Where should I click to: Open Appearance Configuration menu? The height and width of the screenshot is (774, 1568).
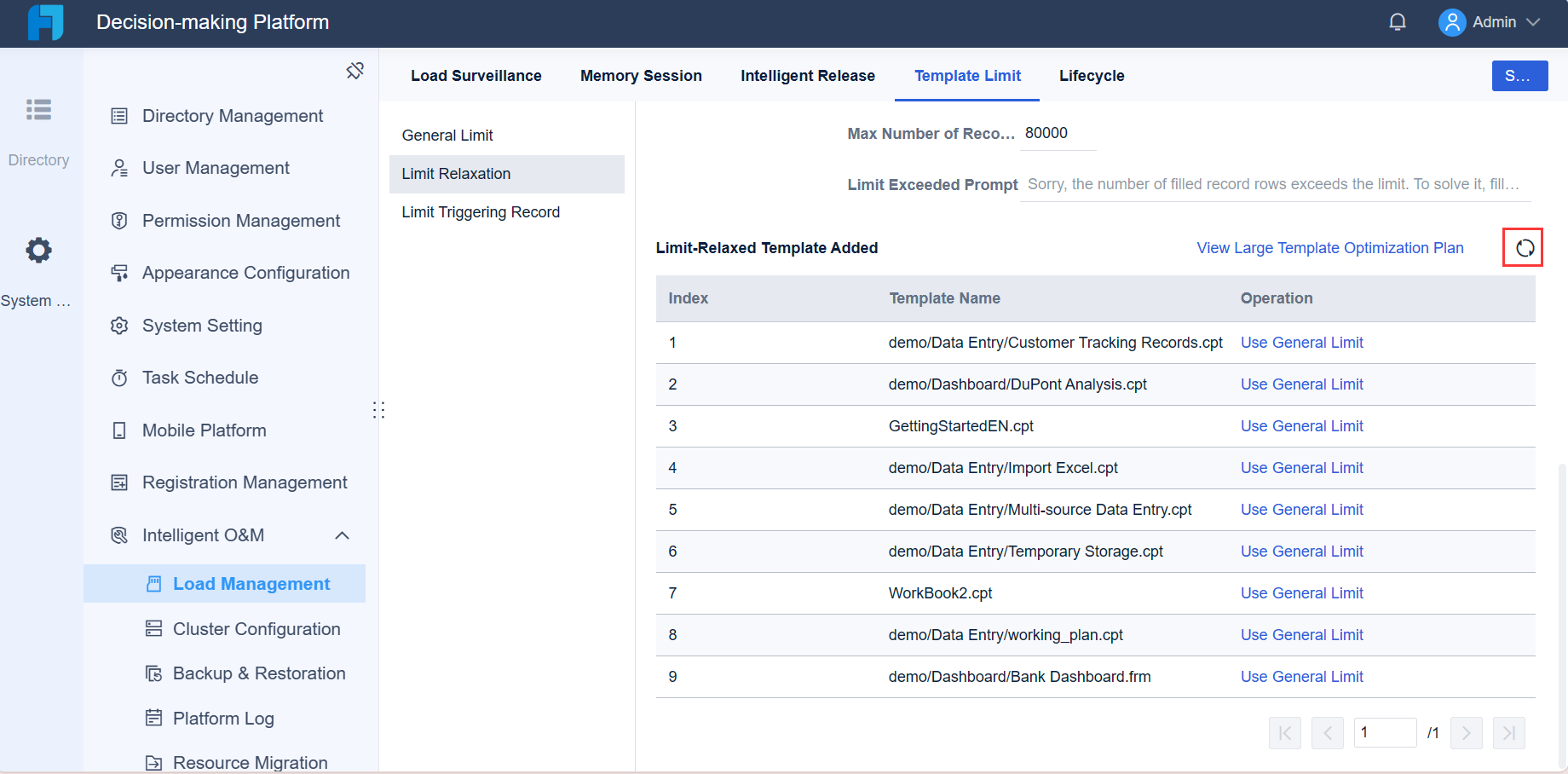[245, 273]
